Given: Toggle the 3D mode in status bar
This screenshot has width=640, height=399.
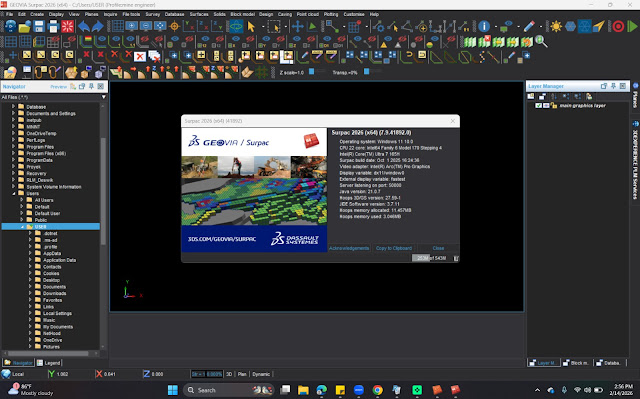Looking at the screenshot, I should pyautogui.click(x=229, y=374).
